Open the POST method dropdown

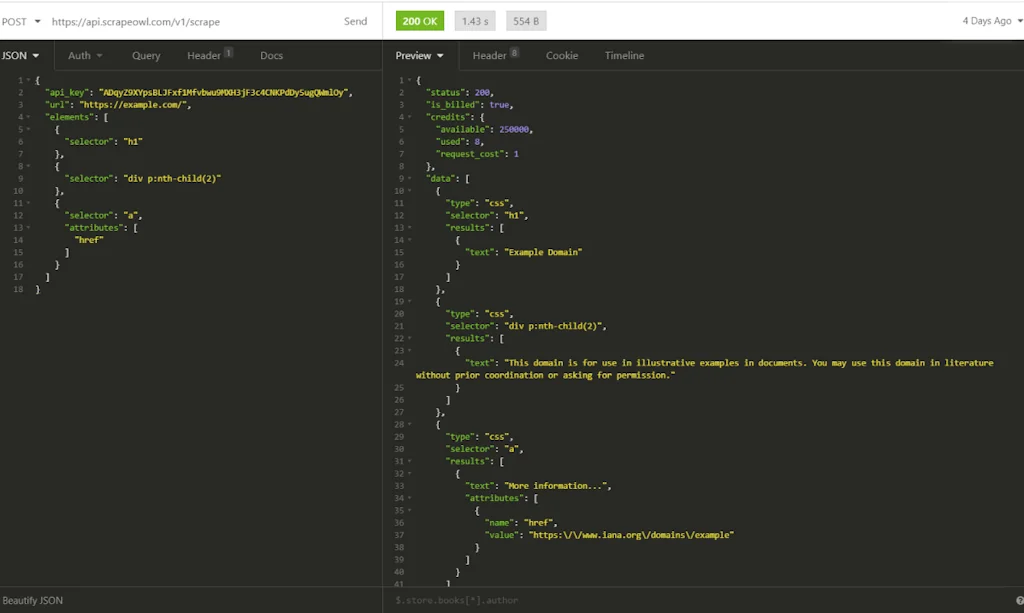click(x=21, y=21)
